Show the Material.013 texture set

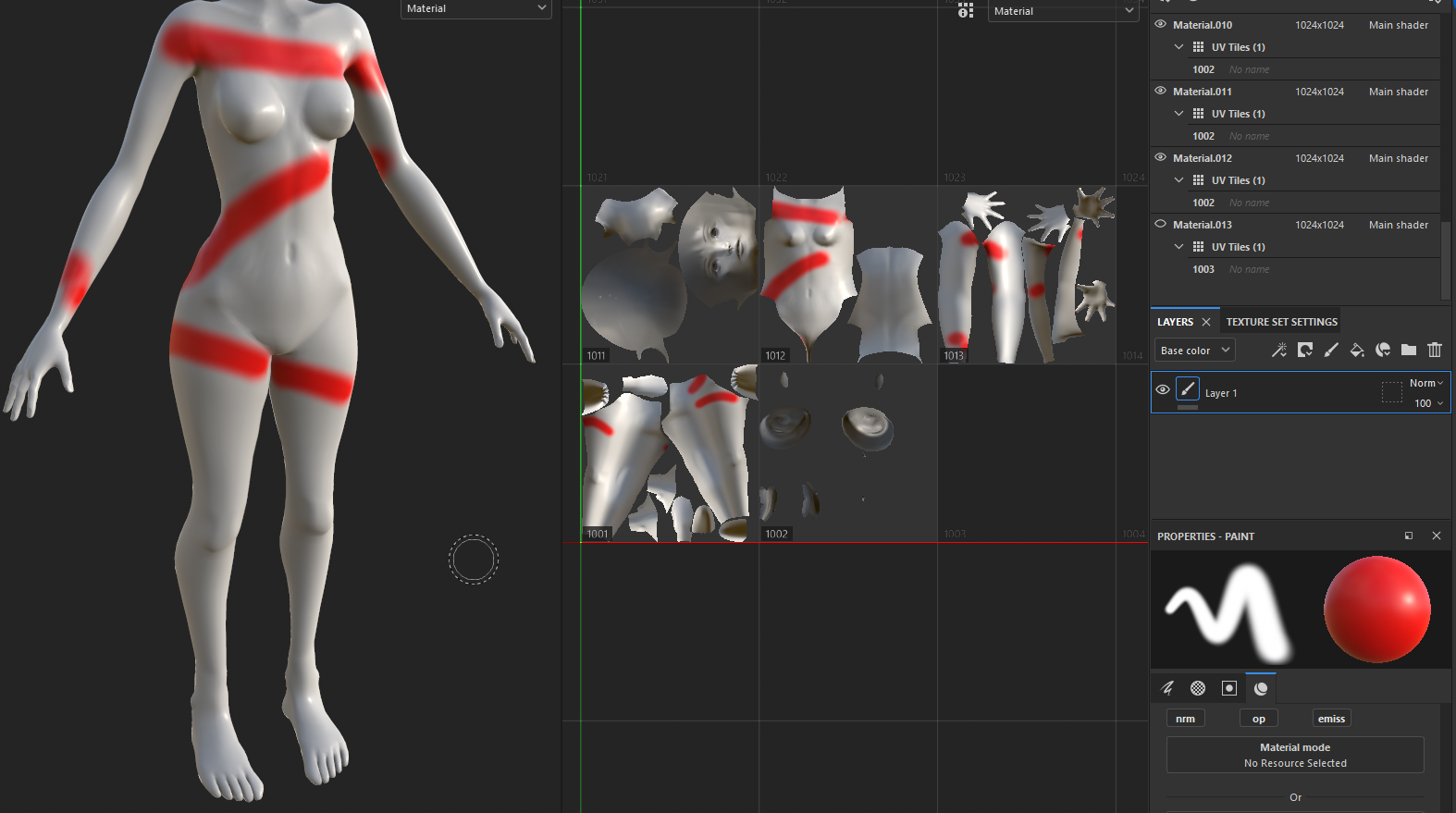(x=1160, y=225)
